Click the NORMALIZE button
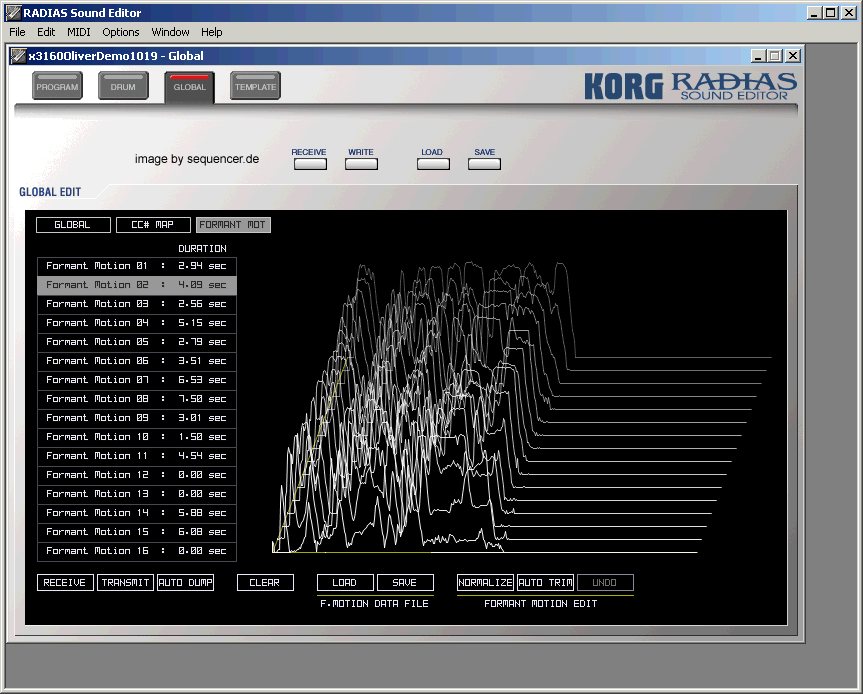Viewport: 863px width, 694px height. [485, 582]
